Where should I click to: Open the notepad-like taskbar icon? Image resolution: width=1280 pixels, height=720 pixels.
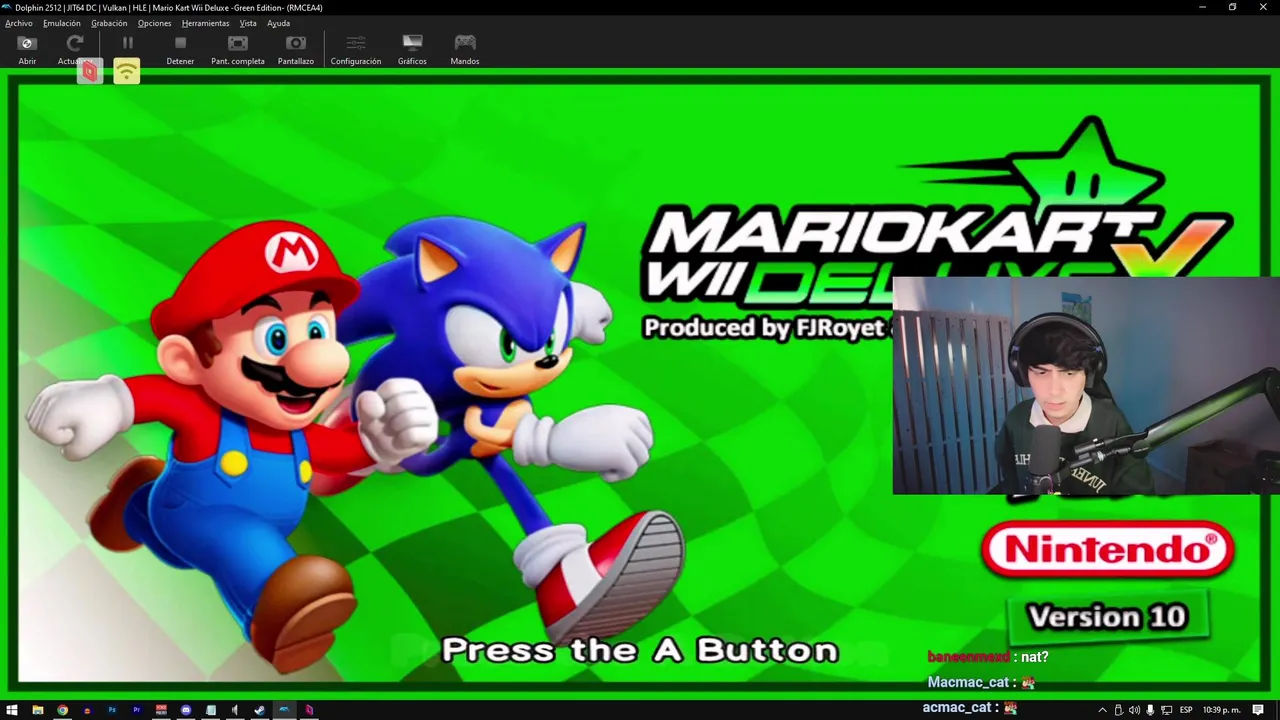(x=211, y=710)
